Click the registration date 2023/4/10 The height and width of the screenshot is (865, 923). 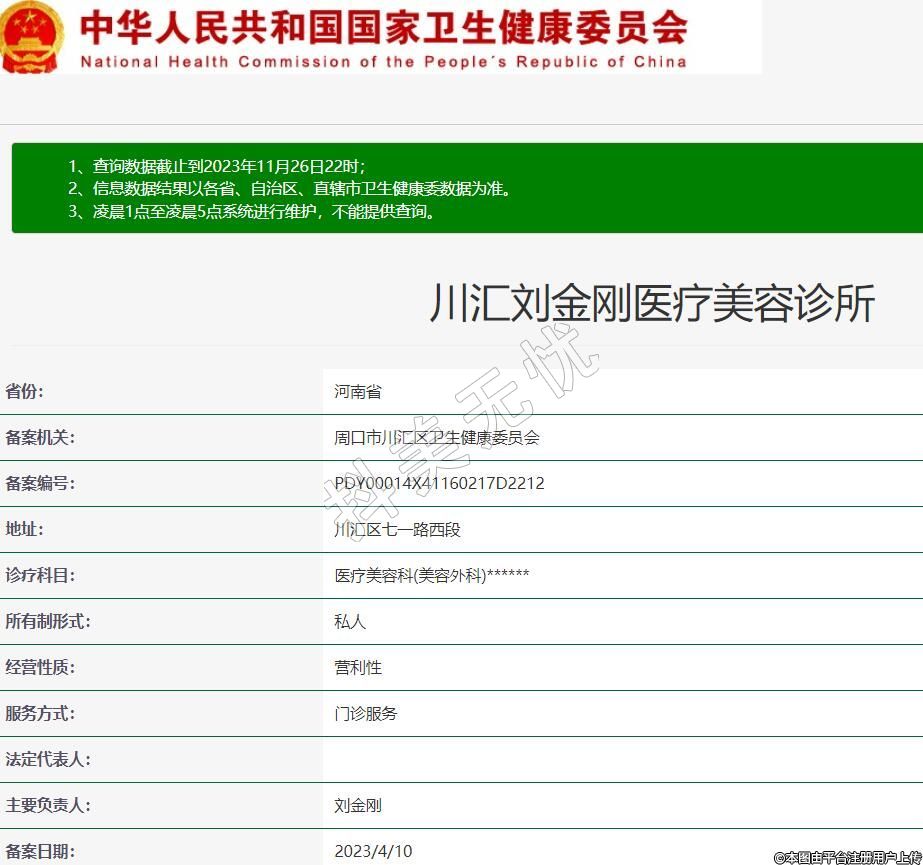(x=373, y=851)
